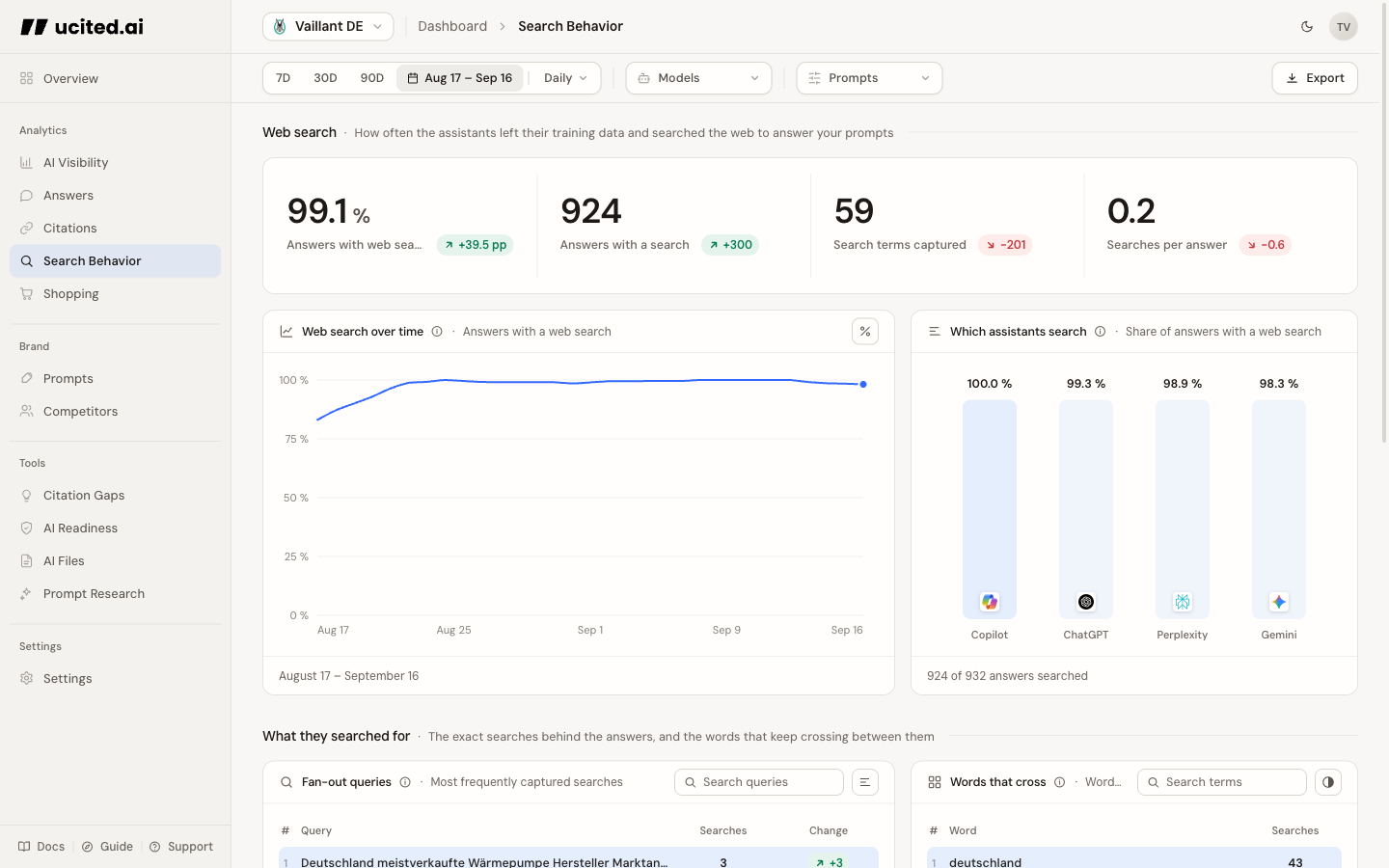The width and height of the screenshot is (1389, 868).
Task: Click the -0.6 change badge
Action: [1265, 245]
